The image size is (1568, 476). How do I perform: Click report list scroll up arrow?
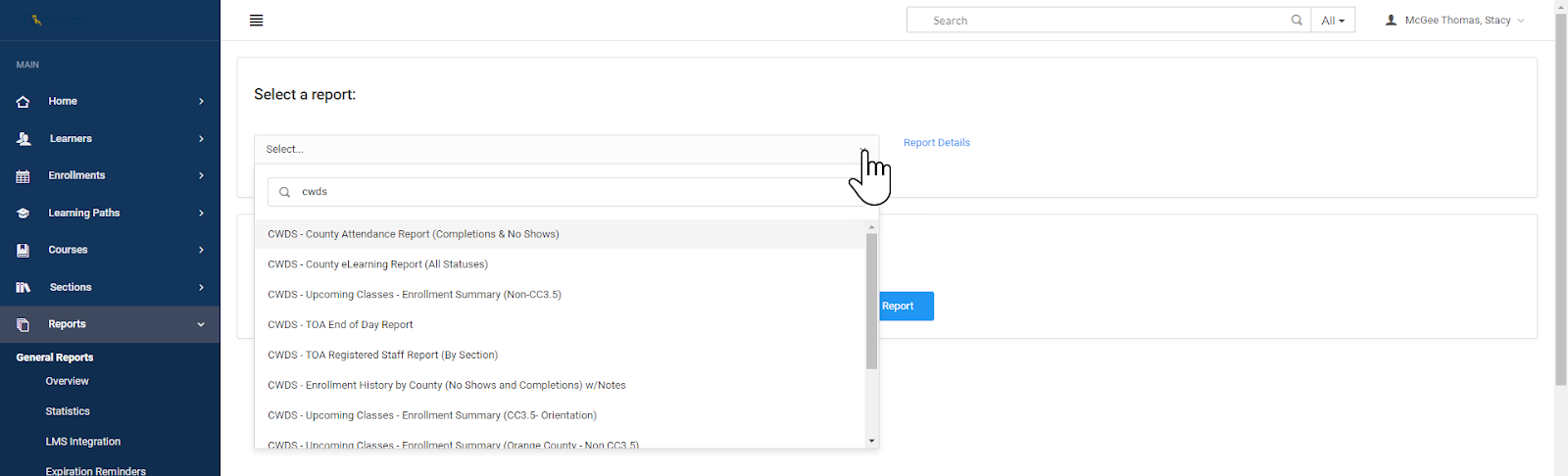tap(871, 226)
